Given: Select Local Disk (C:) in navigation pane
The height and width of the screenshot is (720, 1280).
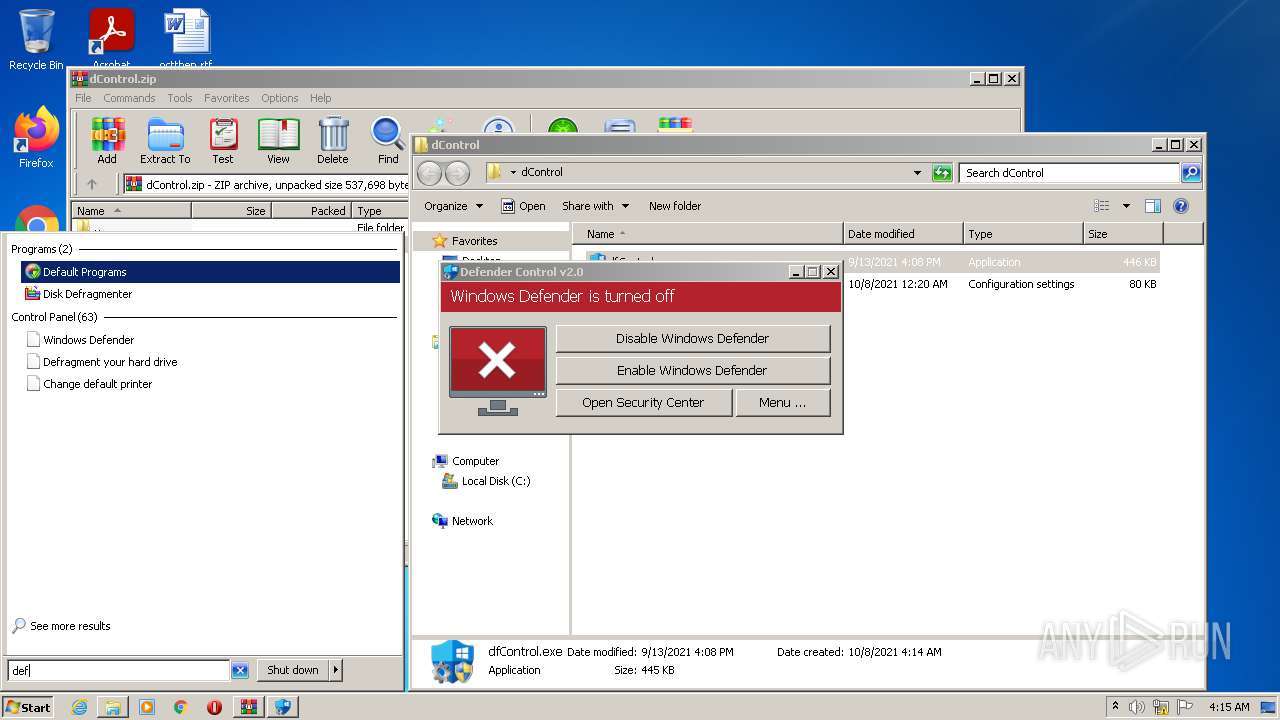Looking at the screenshot, I should point(486,481).
